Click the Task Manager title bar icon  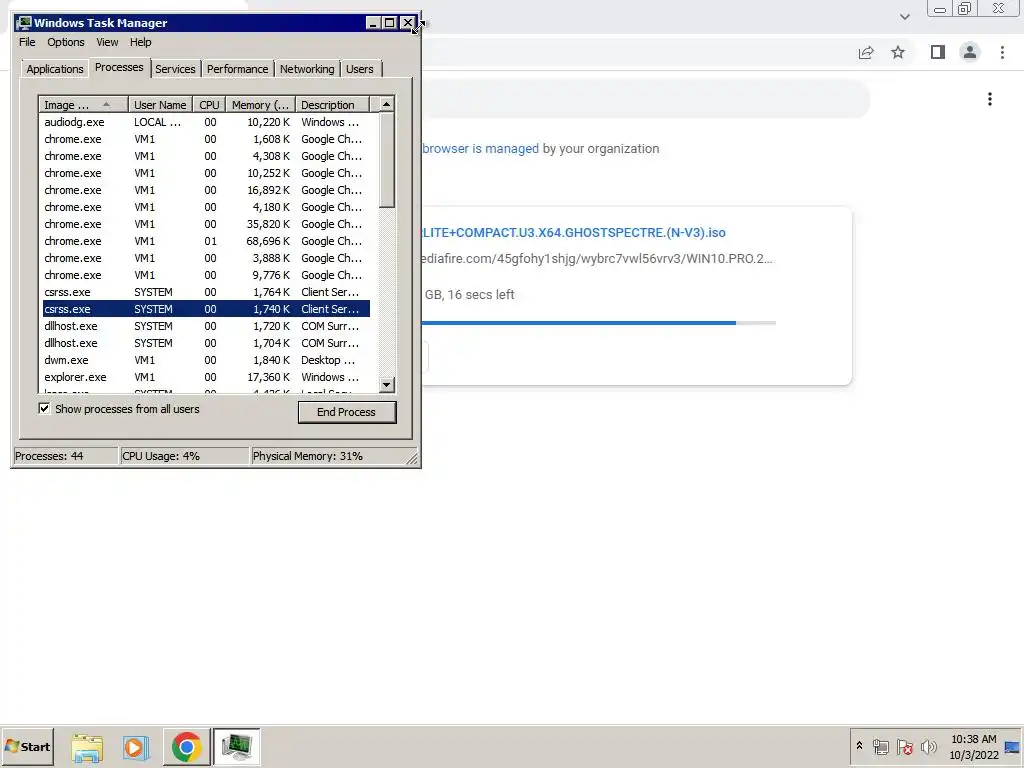pyautogui.click(x=24, y=23)
